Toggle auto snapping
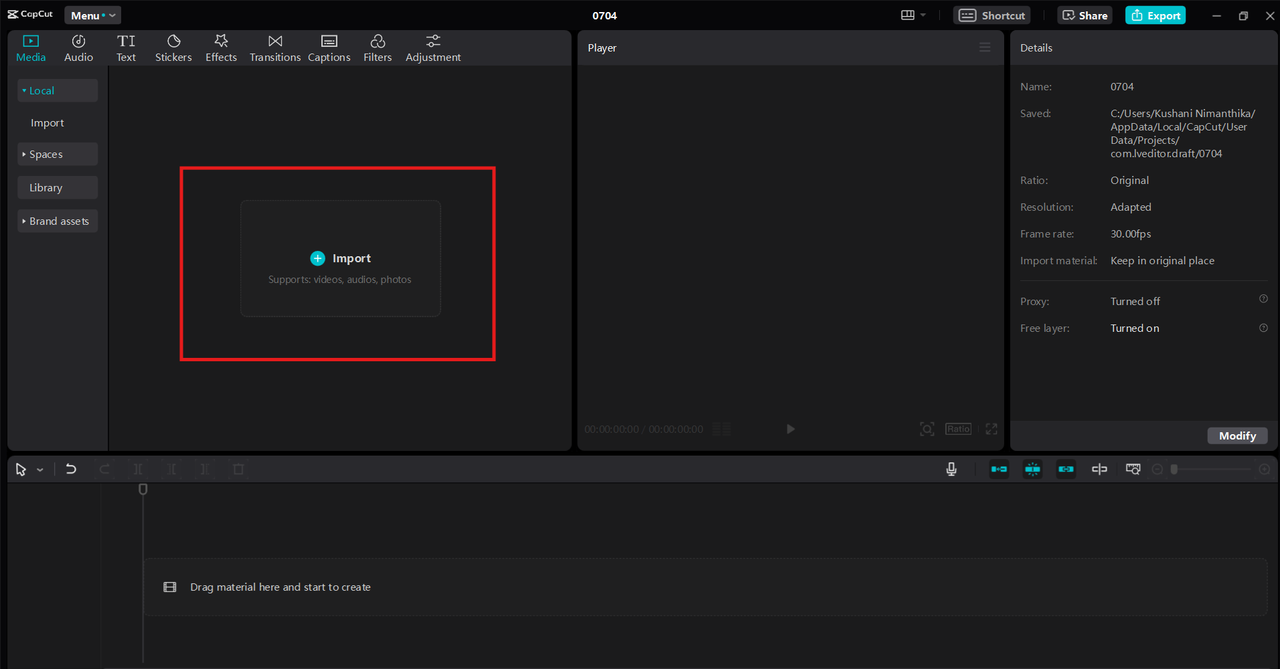This screenshot has width=1280, height=669. click(1032, 469)
